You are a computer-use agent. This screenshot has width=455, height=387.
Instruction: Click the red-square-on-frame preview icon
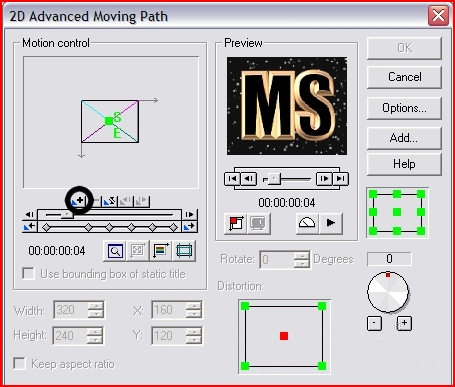coord(236,223)
